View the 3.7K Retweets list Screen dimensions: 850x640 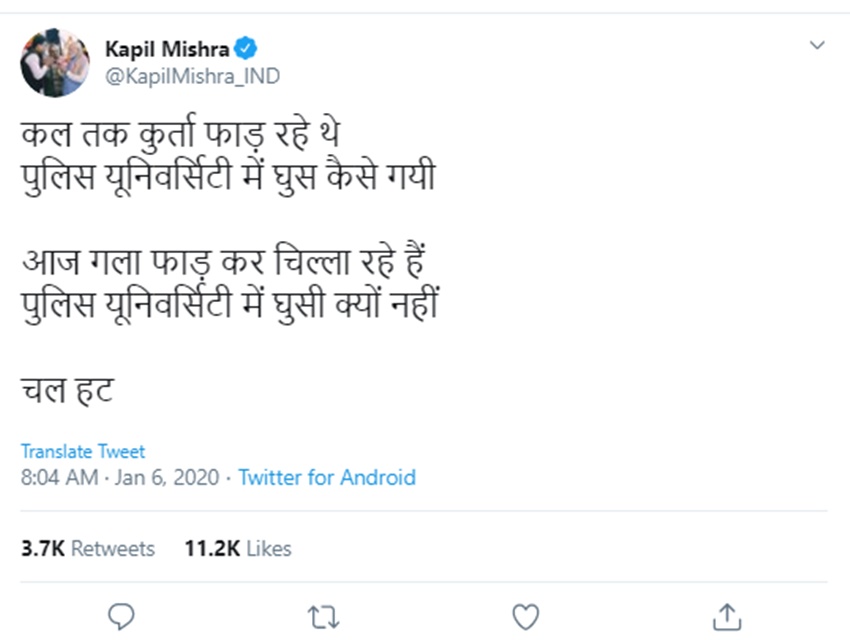tap(88, 548)
